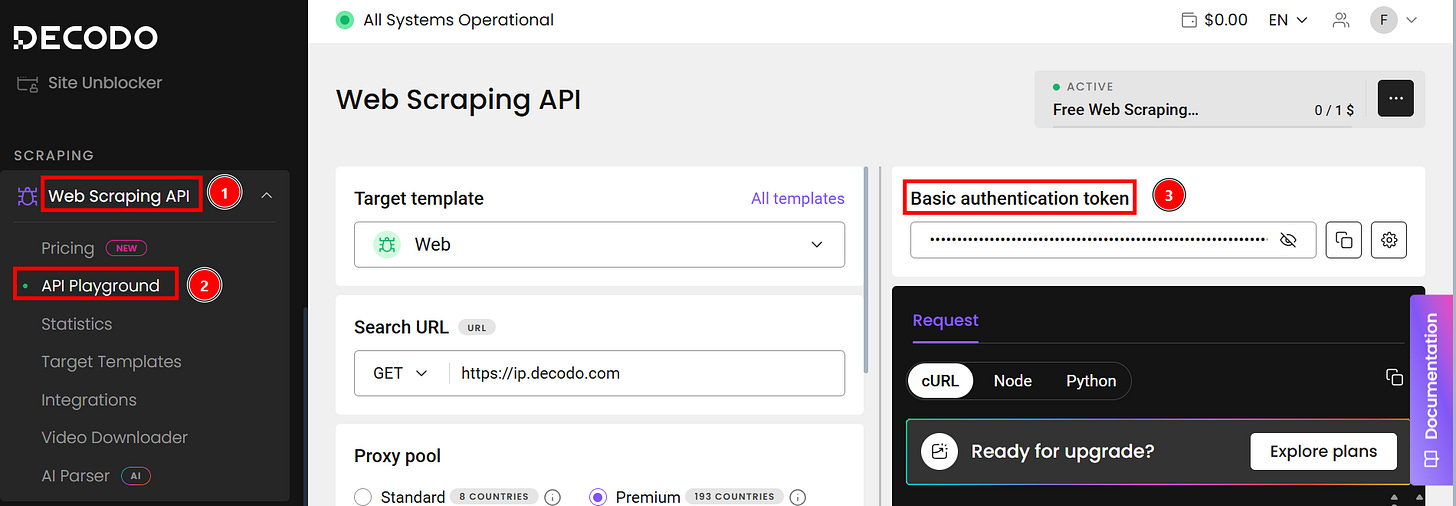The image size is (1456, 506).
Task: Open Target Templates in the sidebar
Action: [111, 362]
